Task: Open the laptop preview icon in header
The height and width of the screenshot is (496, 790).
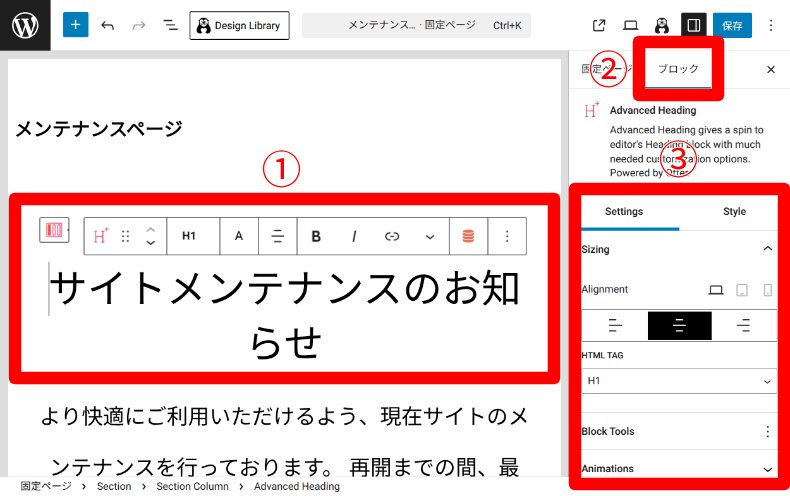Action: click(x=630, y=25)
